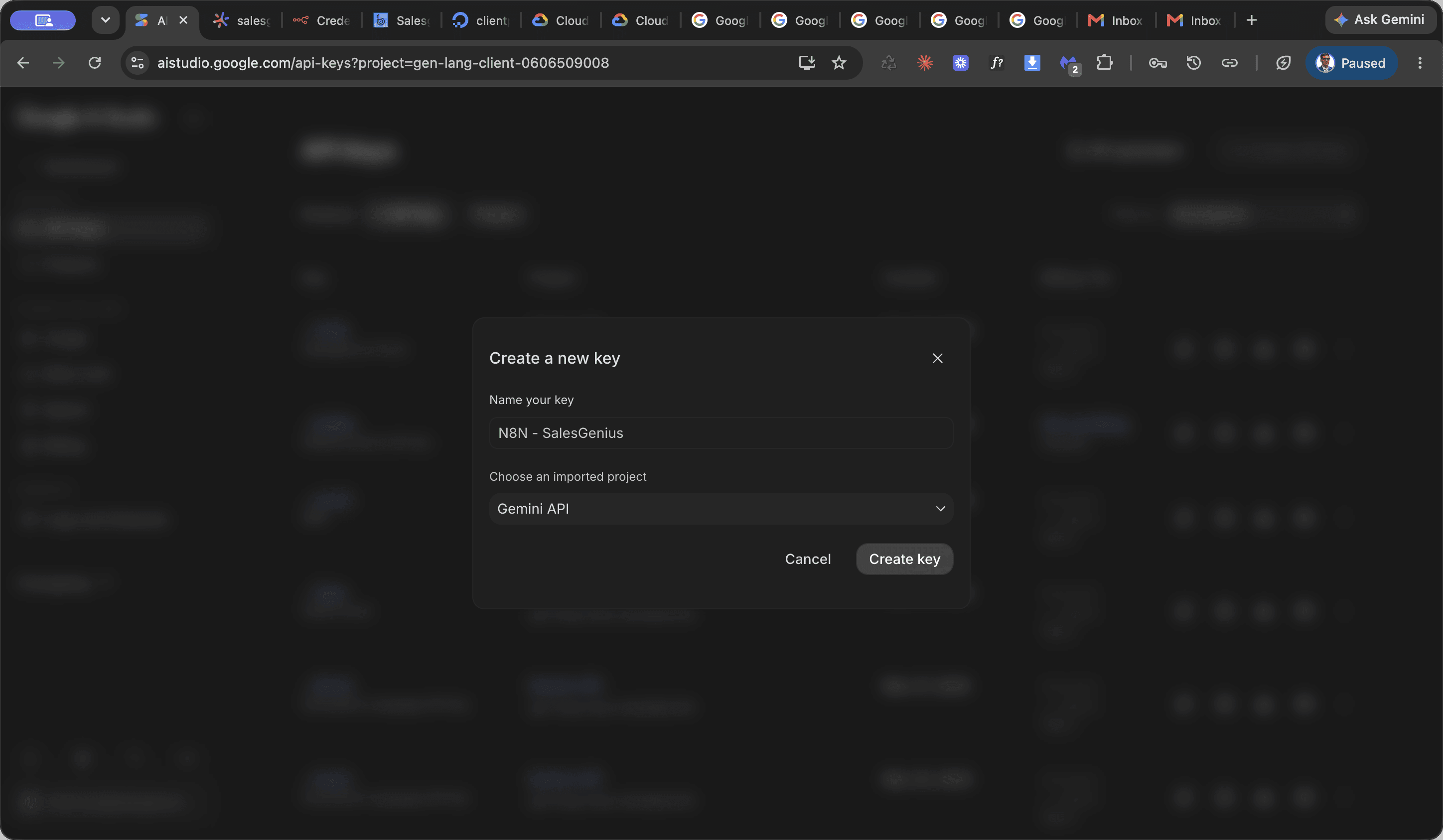Viewport: 1443px width, 840px height.
Task: Switch to the Sales tab with blue icon
Action: pyautogui.click(x=402, y=20)
